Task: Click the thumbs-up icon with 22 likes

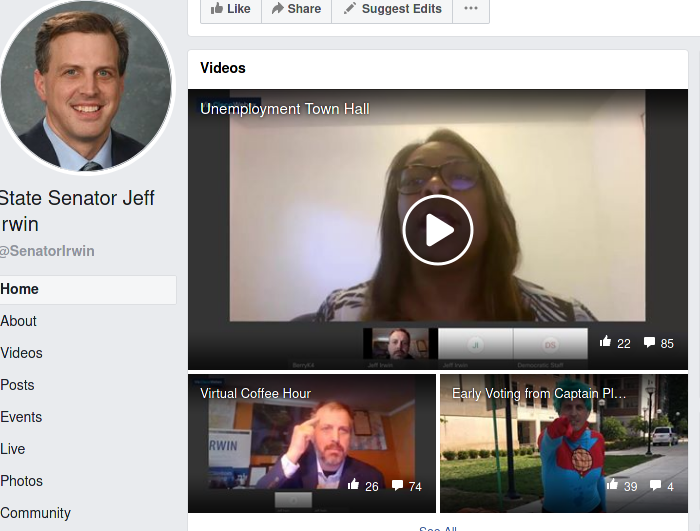Action: (605, 342)
